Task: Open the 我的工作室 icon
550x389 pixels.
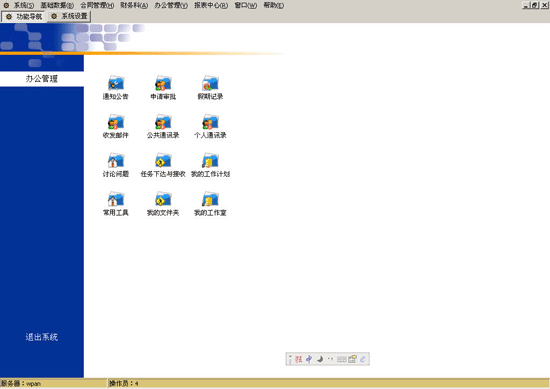Action: 210,199
